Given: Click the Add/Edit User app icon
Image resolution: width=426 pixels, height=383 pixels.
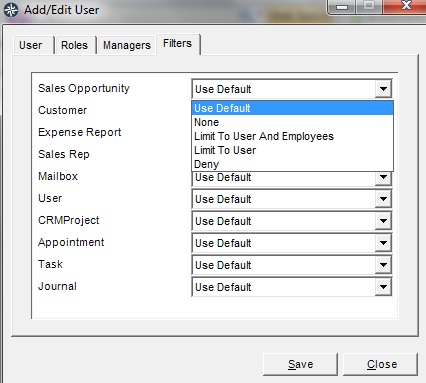Looking at the screenshot, I should pos(11,10).
